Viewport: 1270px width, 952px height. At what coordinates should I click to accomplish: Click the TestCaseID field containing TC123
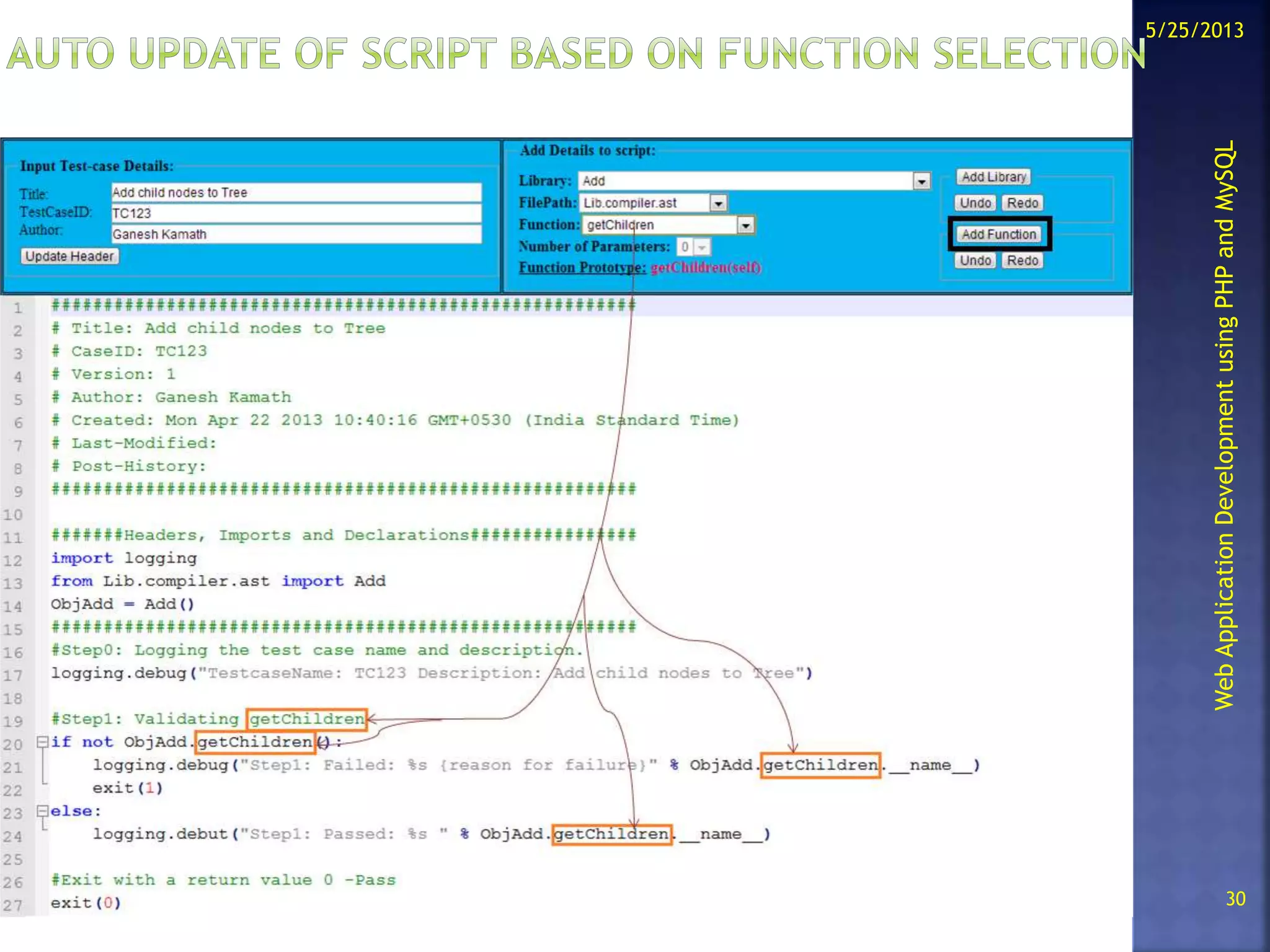[x=296, y=213]
